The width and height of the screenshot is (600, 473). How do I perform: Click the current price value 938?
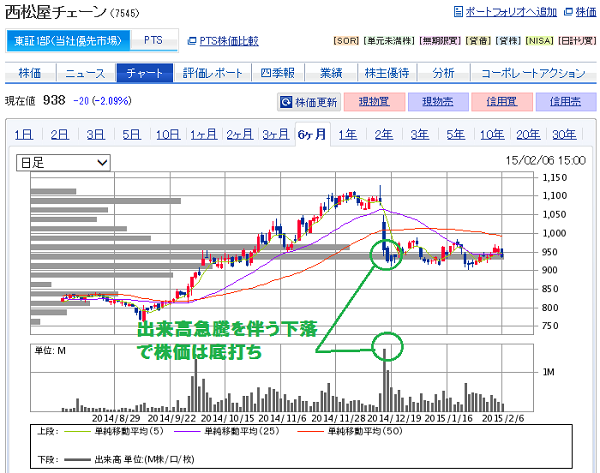pyautogui.click(x=54, y=101)
